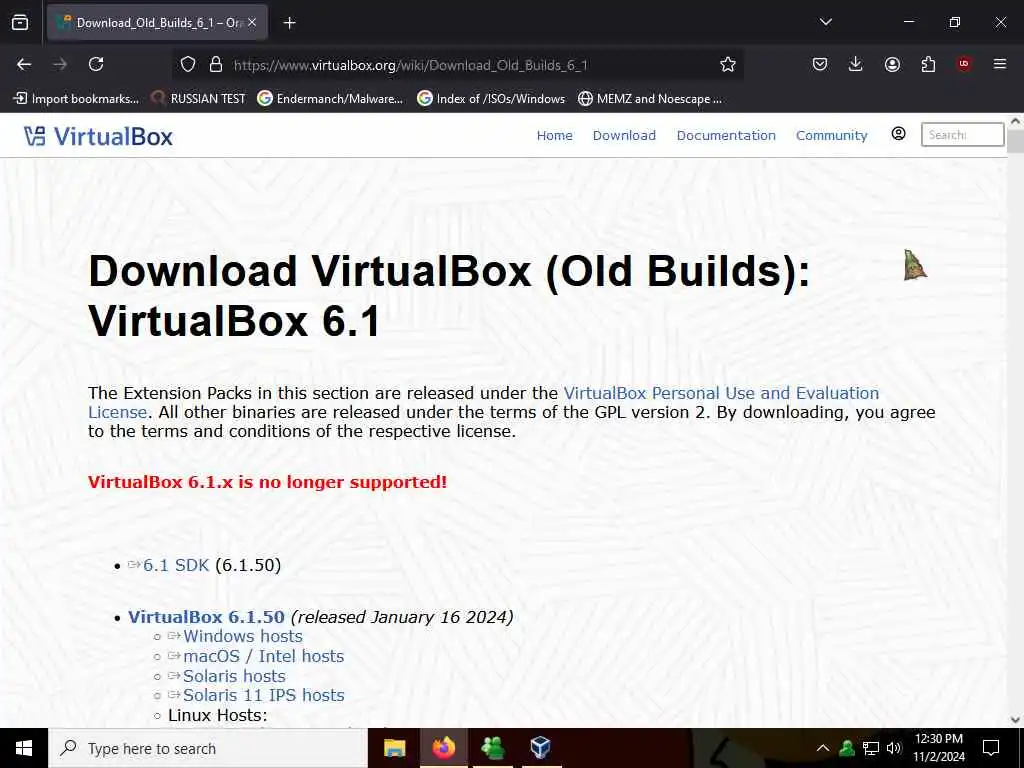Screen dimensions: 1024x768
Task: Download the Windows hosts build
Action: [243, 636]
